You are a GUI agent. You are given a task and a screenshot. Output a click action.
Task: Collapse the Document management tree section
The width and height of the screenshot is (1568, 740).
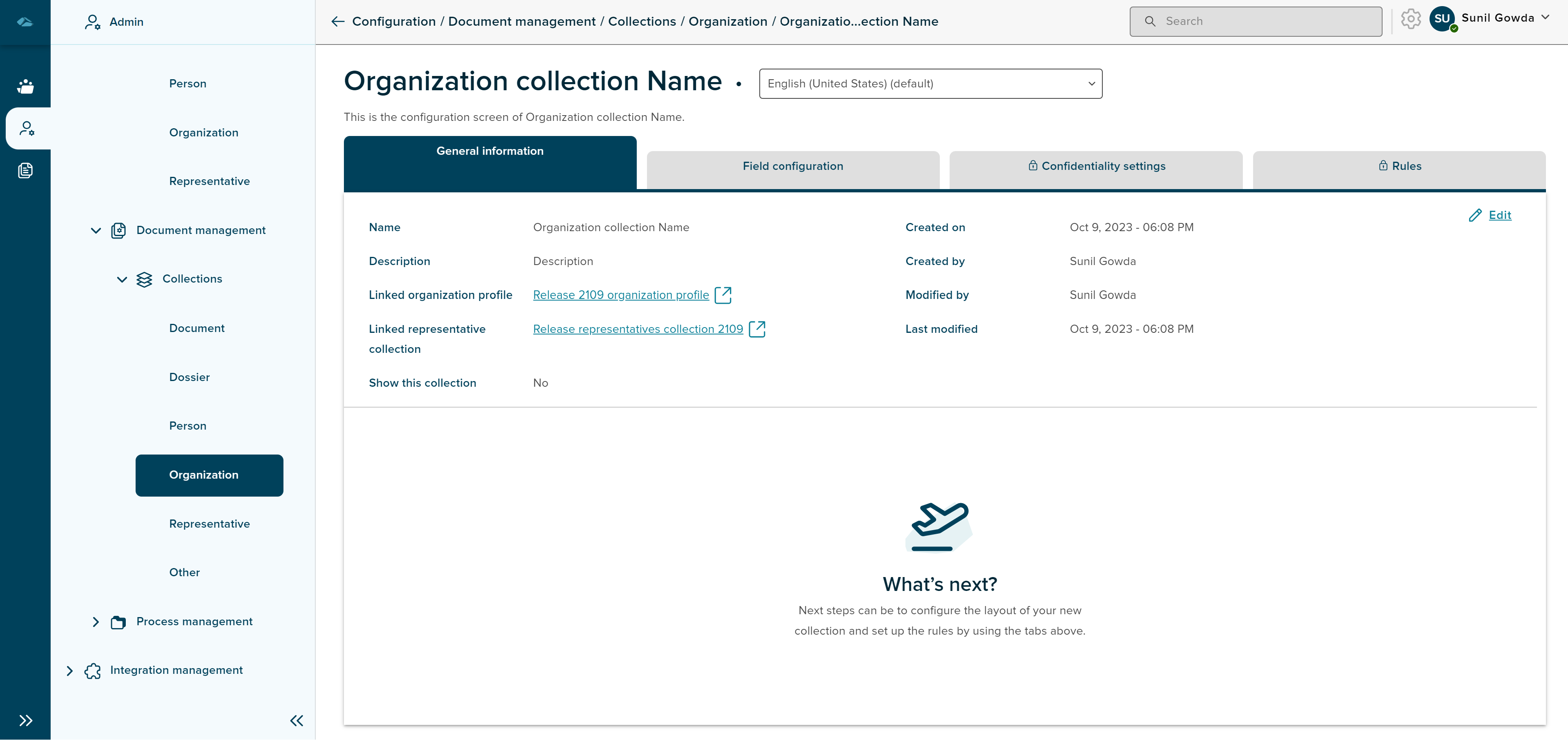96,231
